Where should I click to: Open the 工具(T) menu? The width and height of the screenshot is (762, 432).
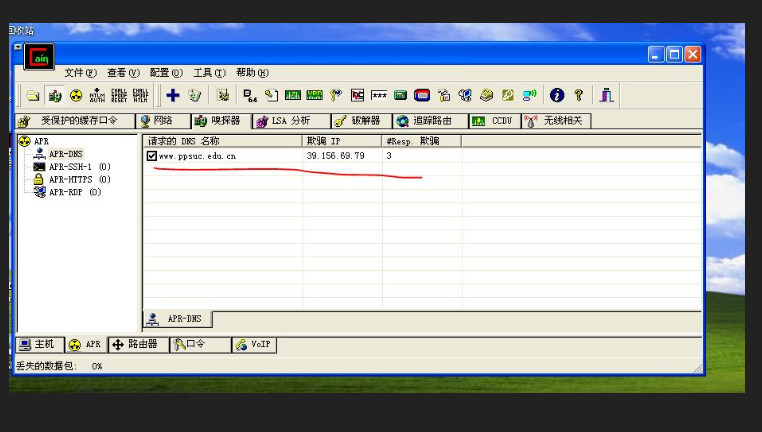pos(209,73)
